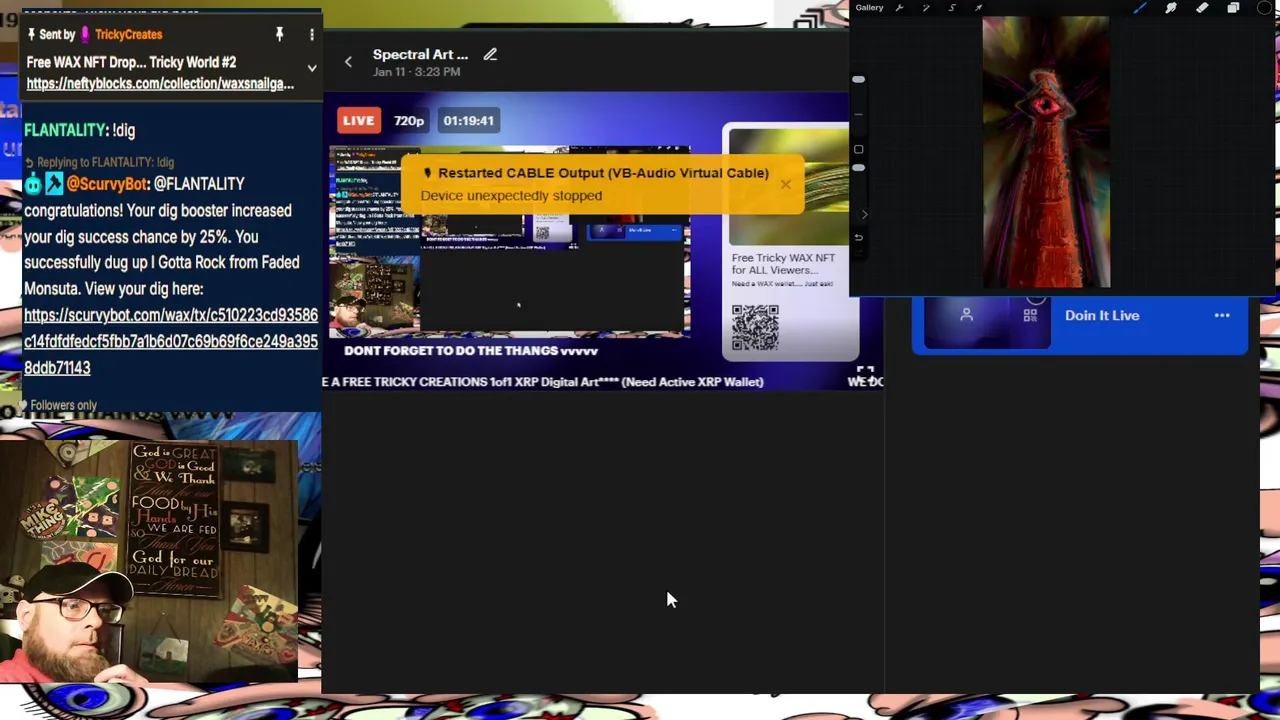Adjust Procreate brush size slider
Screen dimensions: 1280x720
858,80
